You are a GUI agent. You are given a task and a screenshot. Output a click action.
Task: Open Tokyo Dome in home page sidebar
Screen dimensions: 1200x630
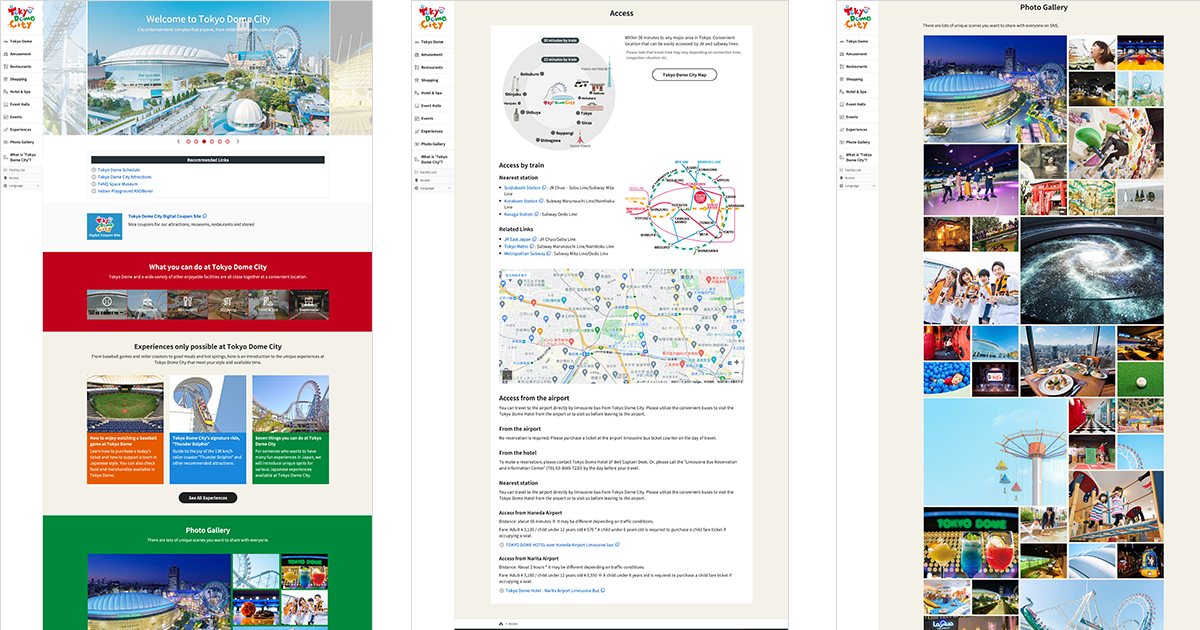21,42
